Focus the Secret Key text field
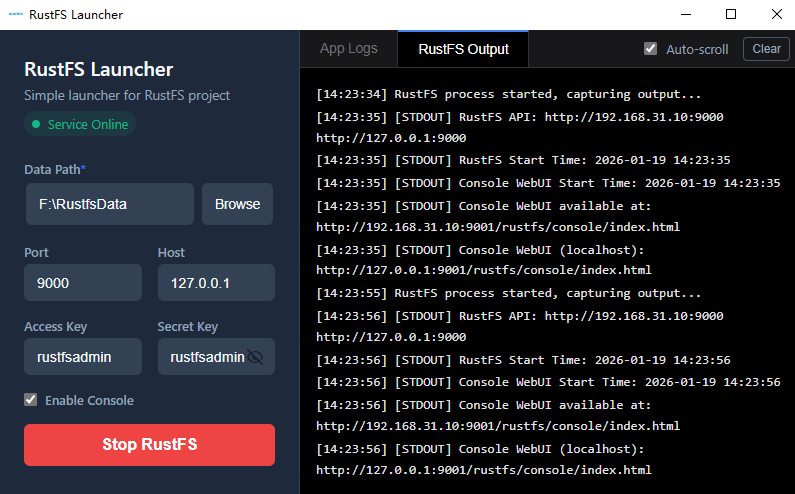Viewport: 795px width, 494px height. [205, 357]
